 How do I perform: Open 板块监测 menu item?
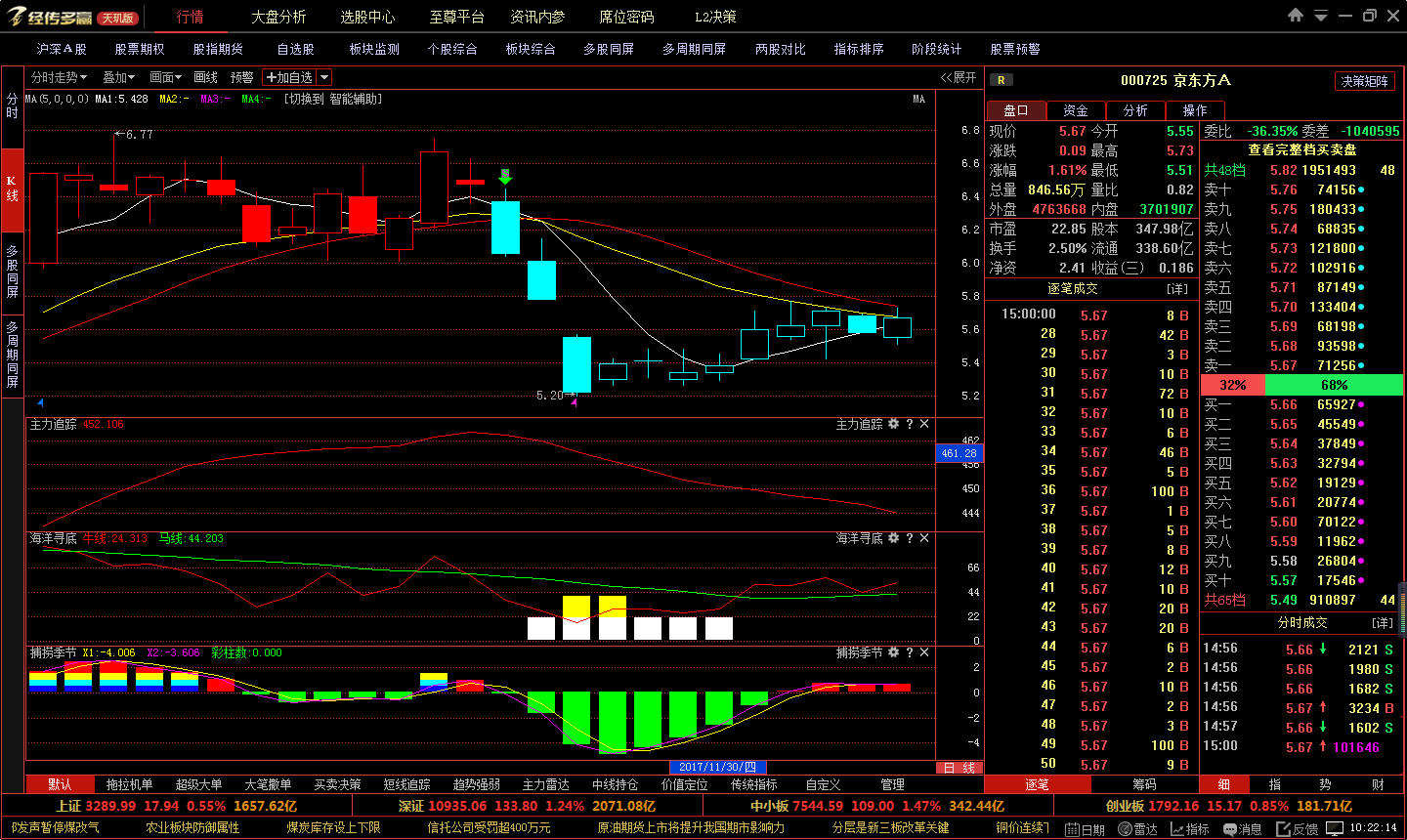coord(374,49)
